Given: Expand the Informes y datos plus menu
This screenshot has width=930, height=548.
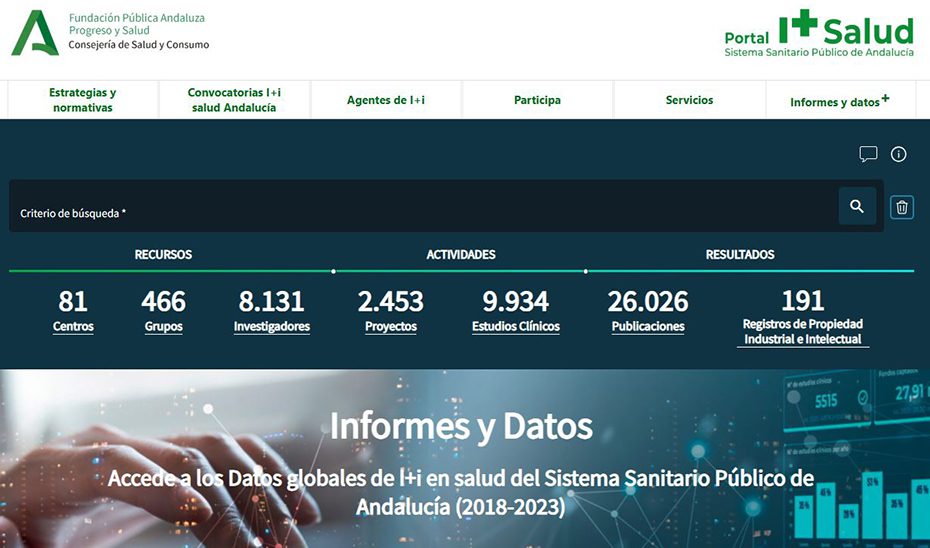Looking at the screenshot, I should click(840, 100).
